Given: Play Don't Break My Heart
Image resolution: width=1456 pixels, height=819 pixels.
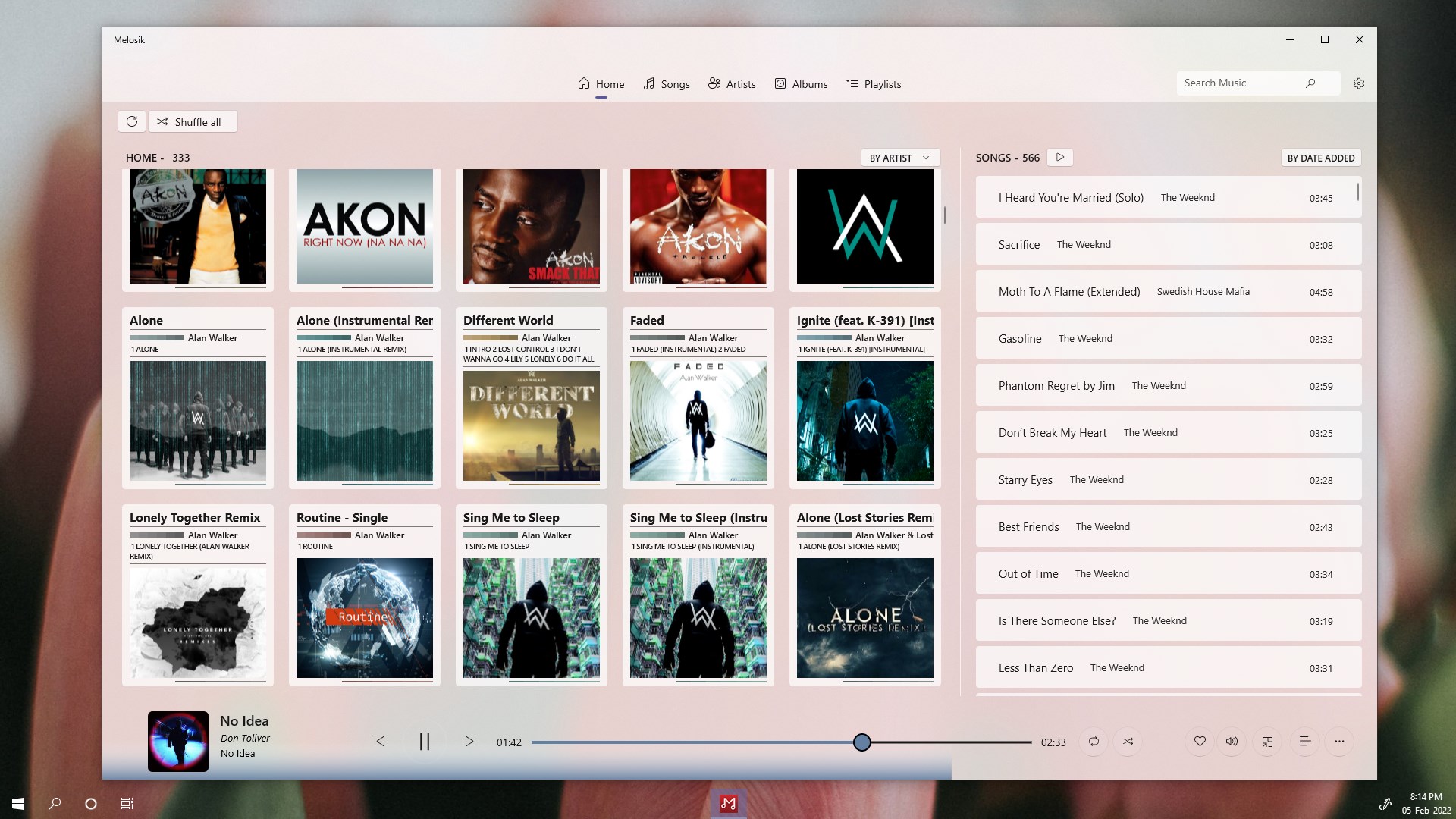Looking at the screenshot, I should pos(1169,433).
